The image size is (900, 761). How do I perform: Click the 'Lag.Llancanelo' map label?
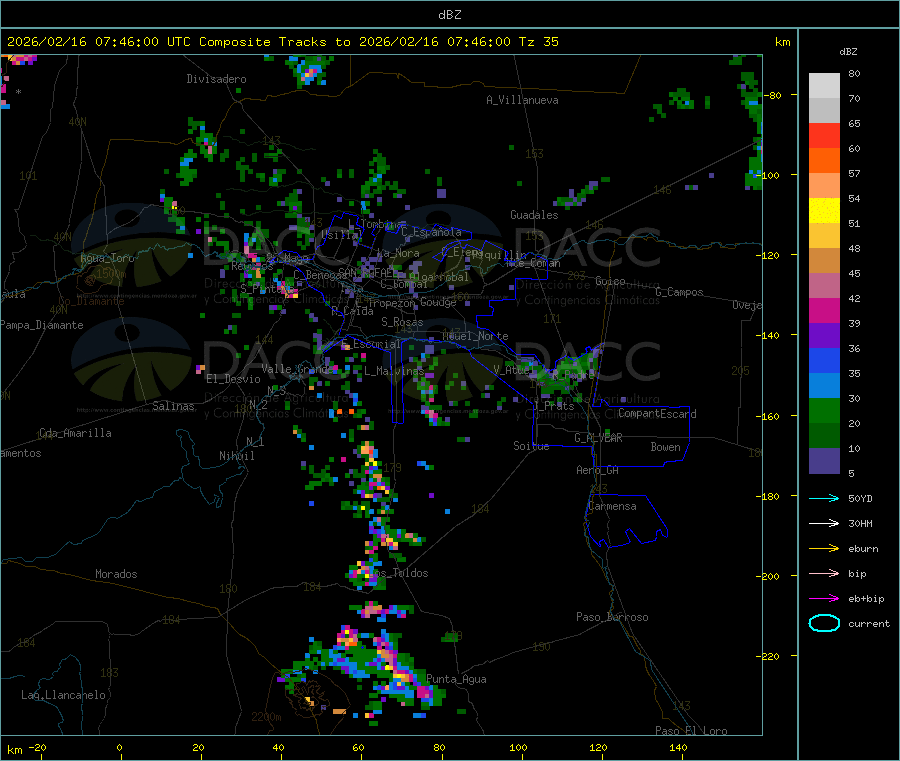click(x=63, y=695)
